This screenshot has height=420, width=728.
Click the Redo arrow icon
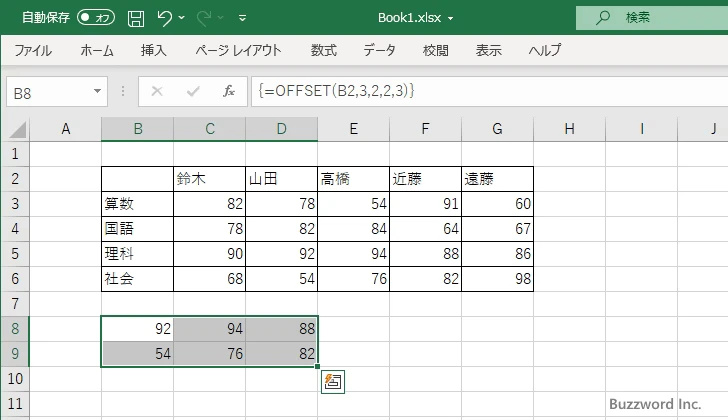pyautogui.click(x=204, y=18)
